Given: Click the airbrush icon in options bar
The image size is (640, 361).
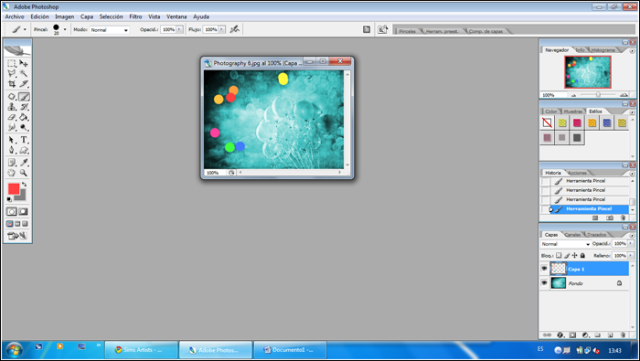Looking at the screenshot, I should coord(235,29).
